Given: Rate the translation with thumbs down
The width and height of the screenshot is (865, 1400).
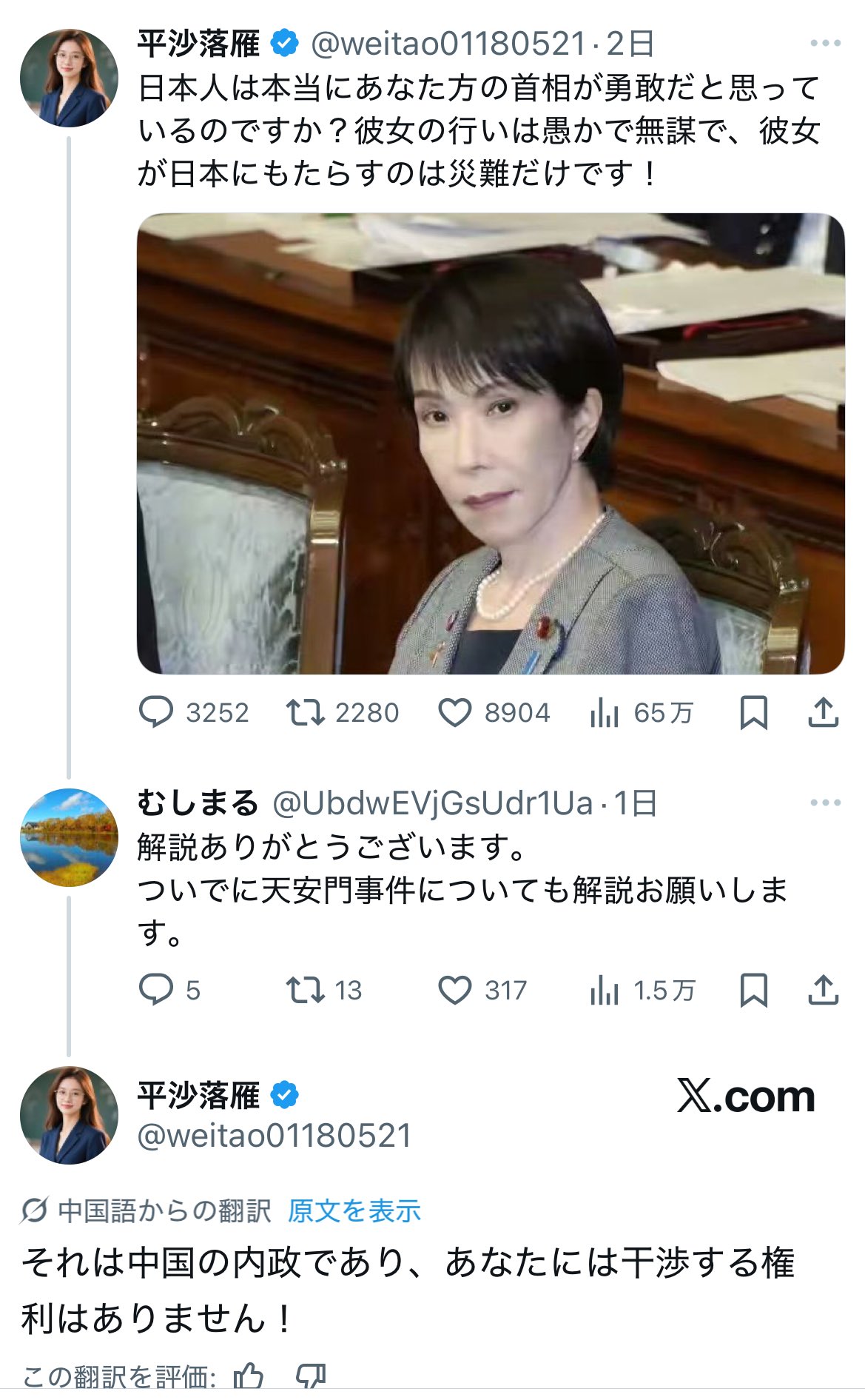Looking at the screenshot, I should pyautogui.click(x=311, y=1377).
